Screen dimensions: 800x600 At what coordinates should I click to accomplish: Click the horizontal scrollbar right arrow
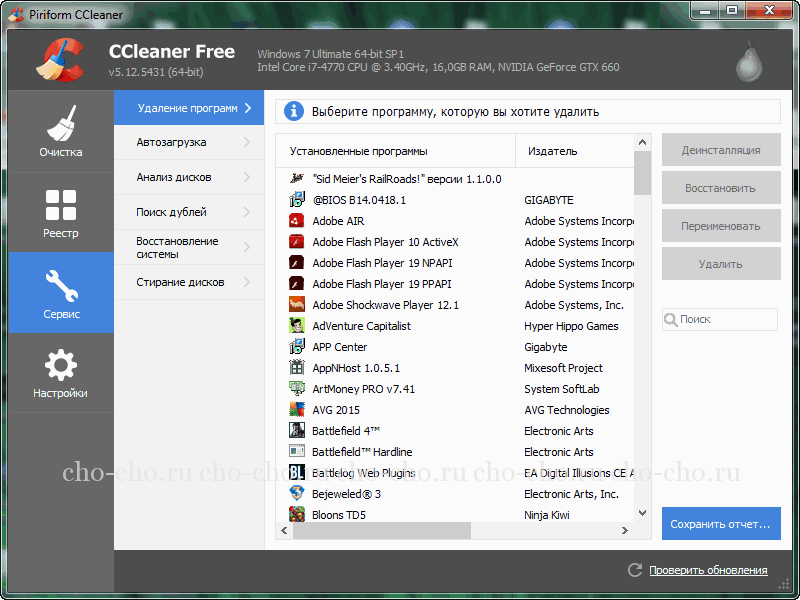pyautogui.click(x=624, y=531)
